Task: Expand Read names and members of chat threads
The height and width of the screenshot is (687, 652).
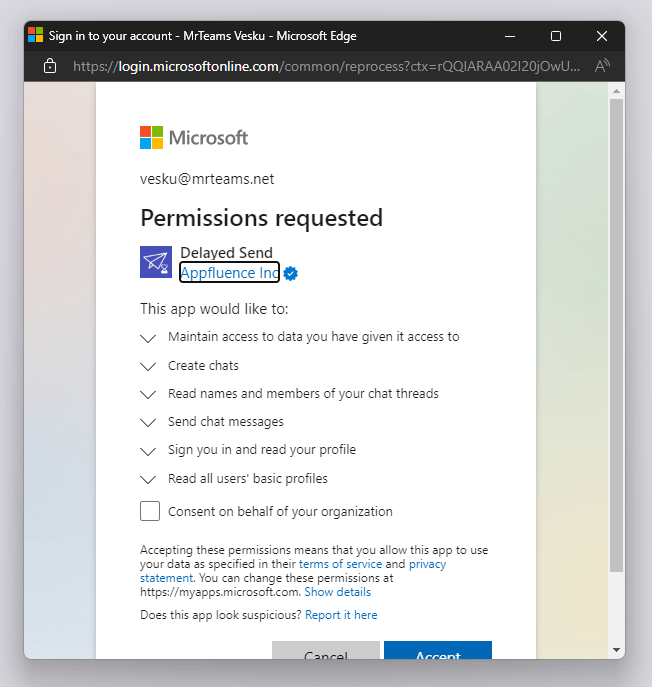Action: tap(150, 394)
